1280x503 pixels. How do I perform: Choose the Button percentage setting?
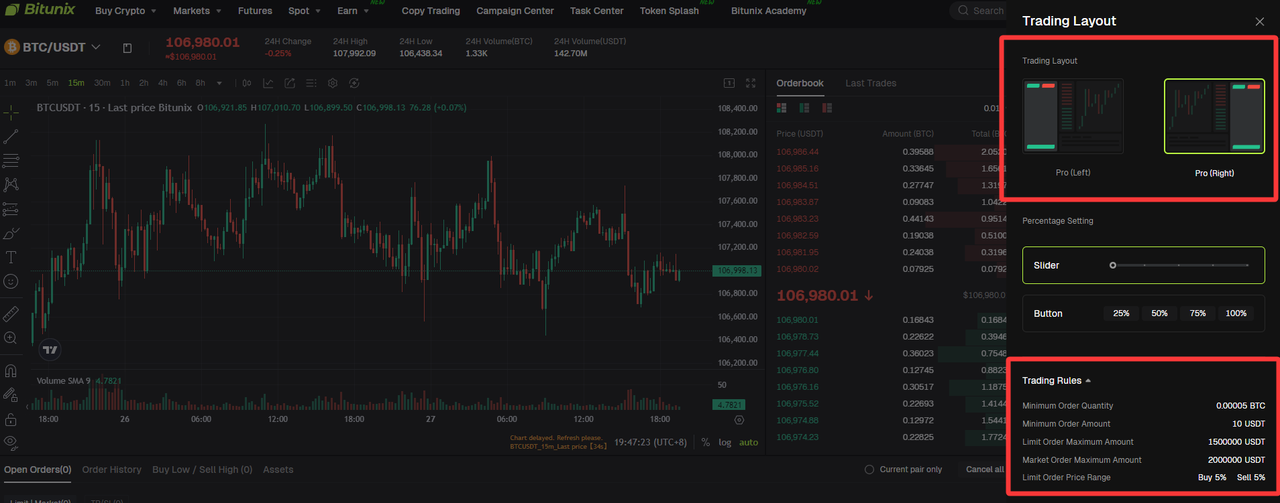click(1143, 313)
